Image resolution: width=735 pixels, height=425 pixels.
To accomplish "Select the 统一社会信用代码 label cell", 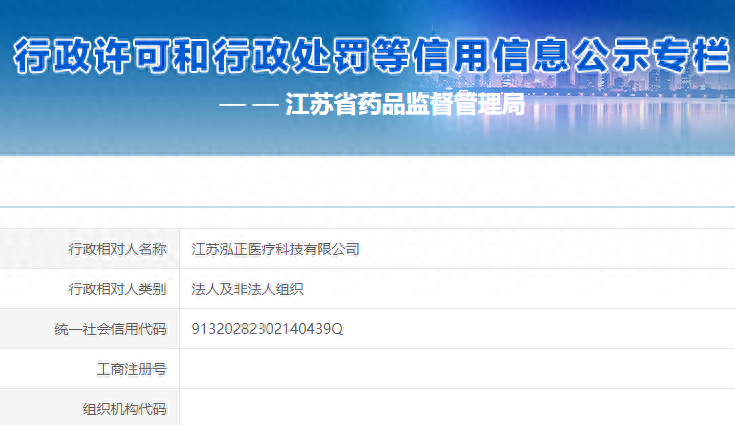I will tap(110, 329).
